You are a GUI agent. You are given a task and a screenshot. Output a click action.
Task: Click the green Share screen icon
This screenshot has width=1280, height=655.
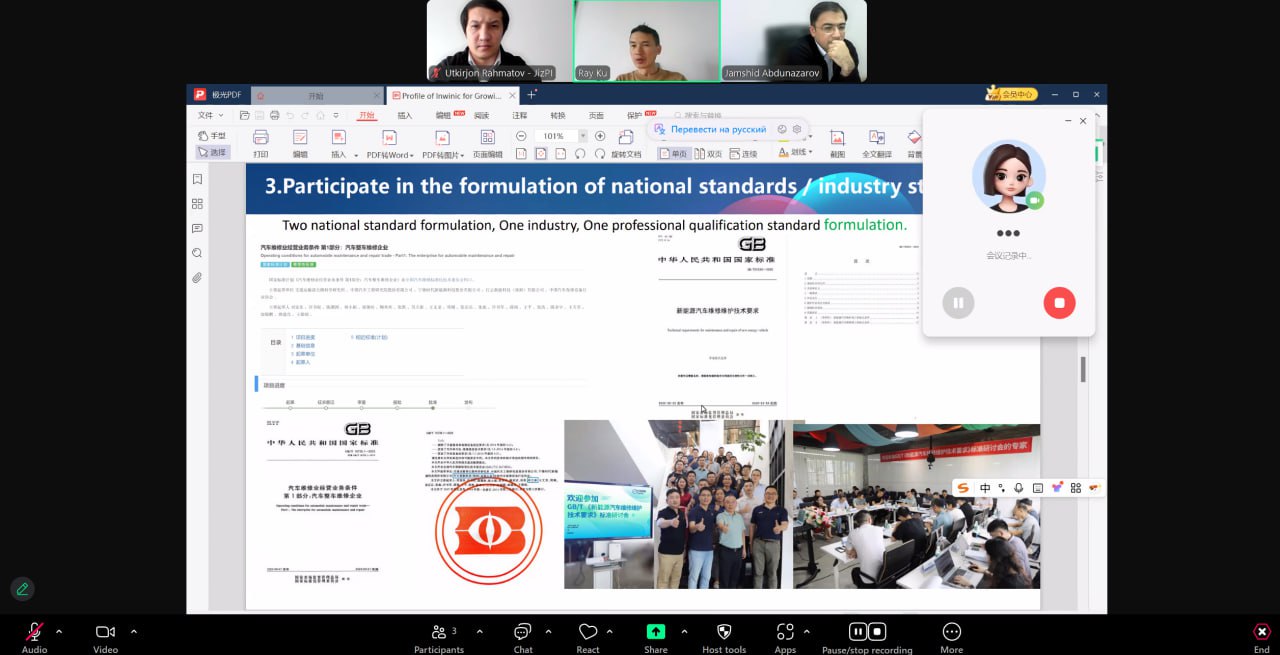pos(656,631)
